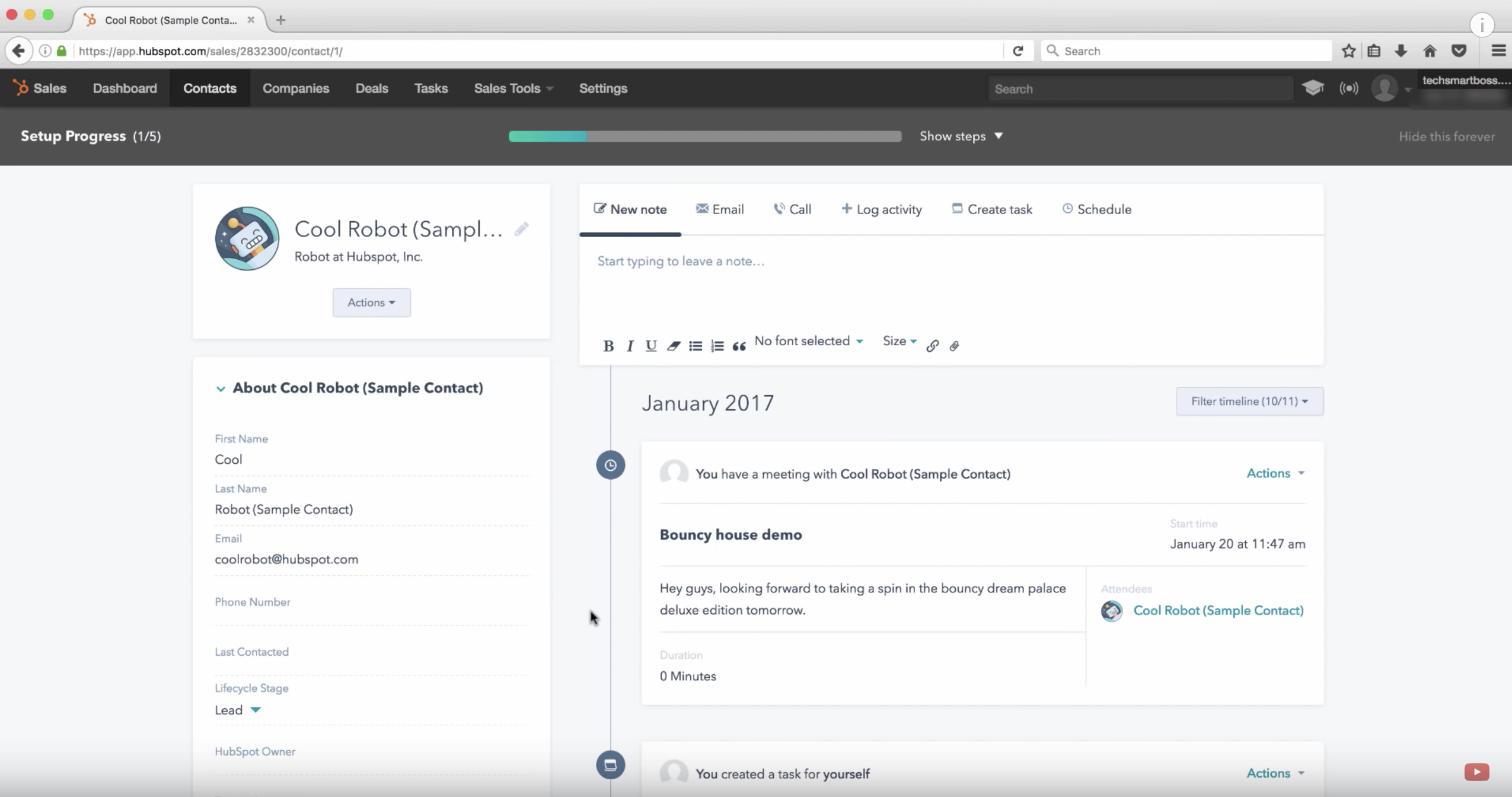Open Cool Robot attendee link
The height and width of the screenshot is (797, 1512).
click(x=1218, y=611)
